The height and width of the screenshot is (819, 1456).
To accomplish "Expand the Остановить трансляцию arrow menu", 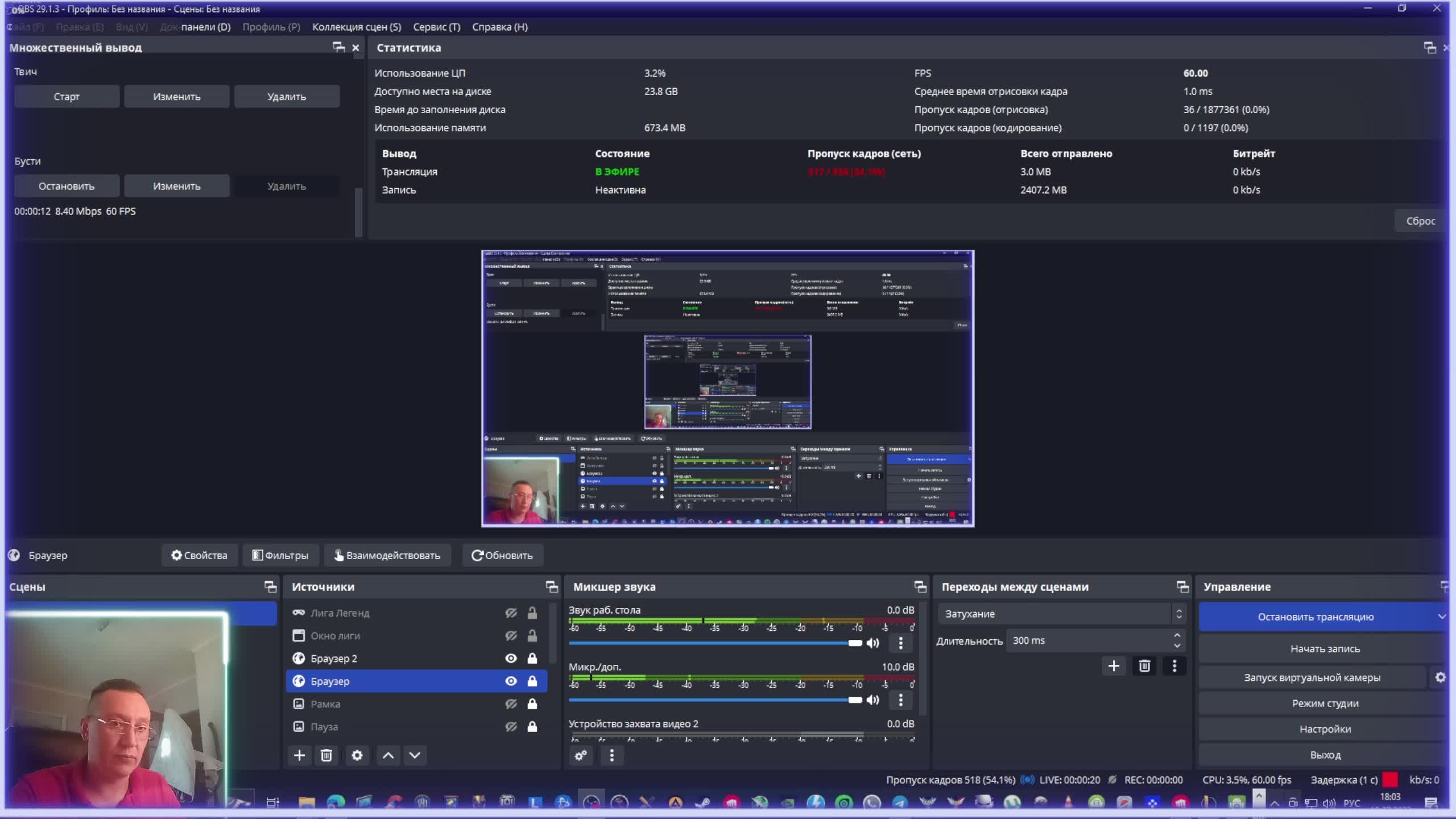I will (1441, 617).
